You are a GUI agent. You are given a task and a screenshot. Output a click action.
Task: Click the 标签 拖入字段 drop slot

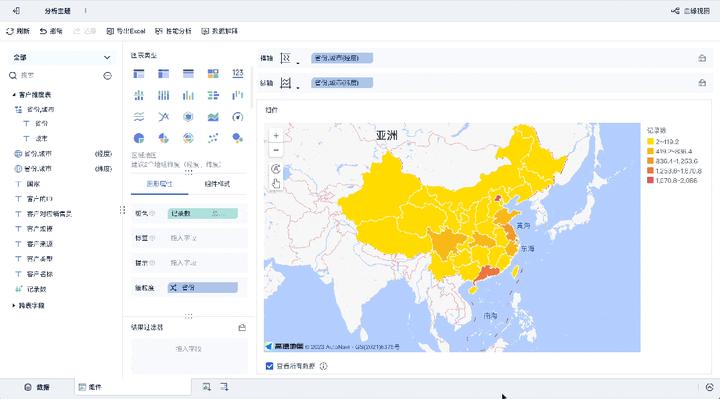click(x=202, y=238)
